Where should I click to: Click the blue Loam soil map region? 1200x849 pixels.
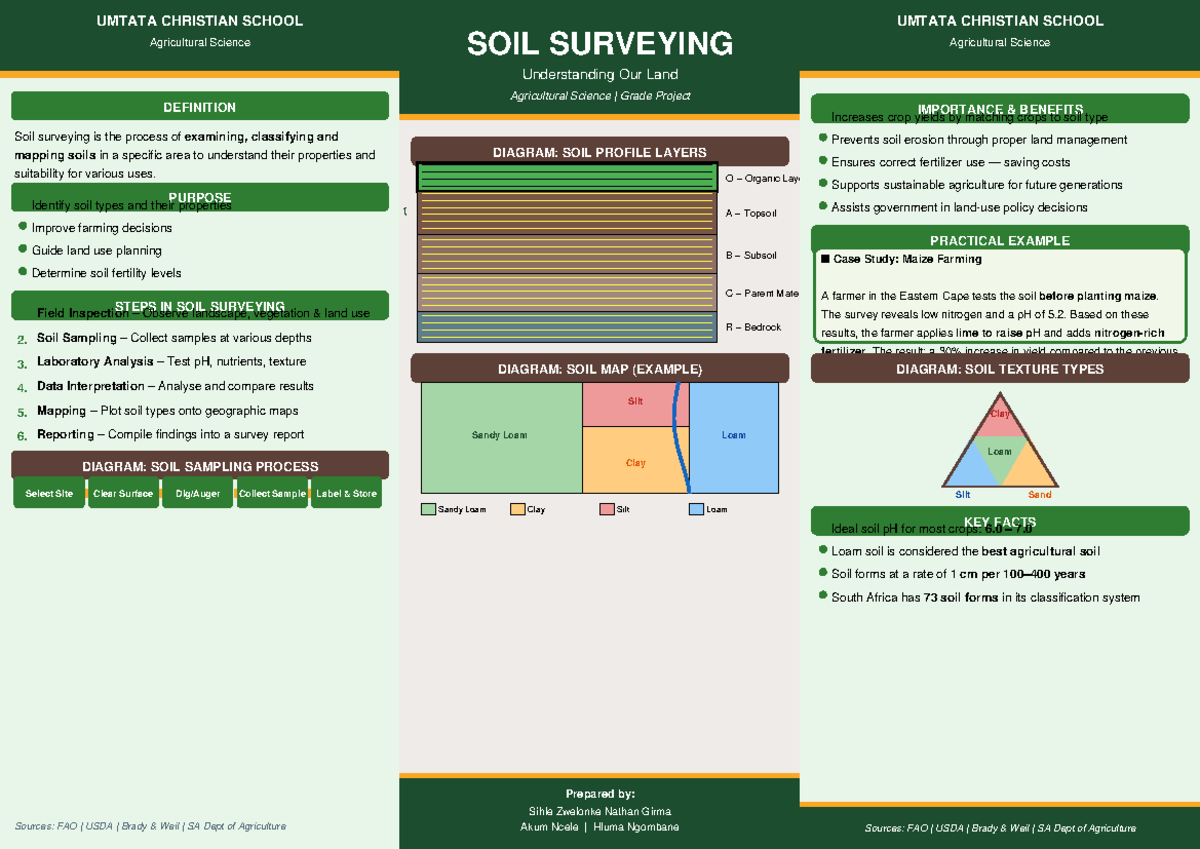pyautogui.click(x=734, y=437)
